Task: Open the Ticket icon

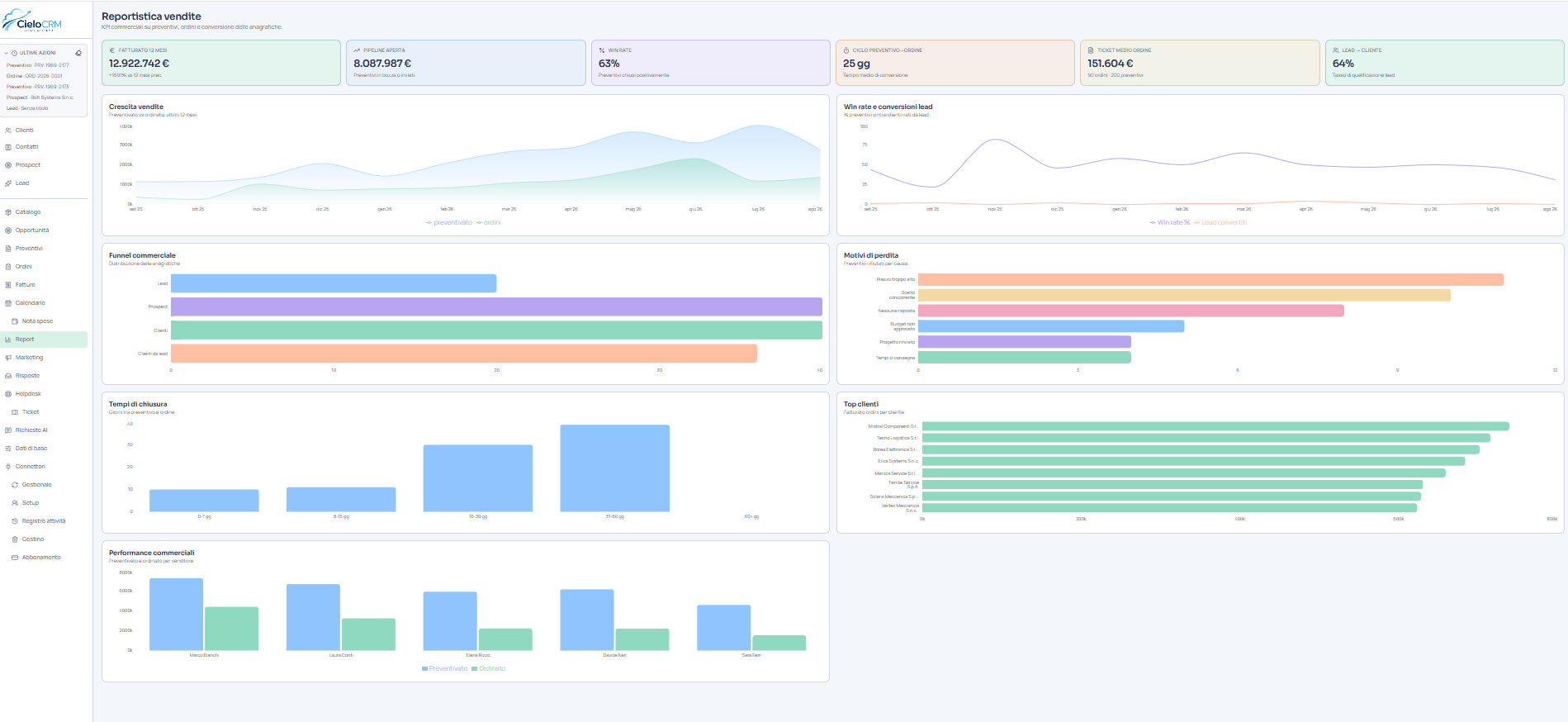Action: (15, 412)
